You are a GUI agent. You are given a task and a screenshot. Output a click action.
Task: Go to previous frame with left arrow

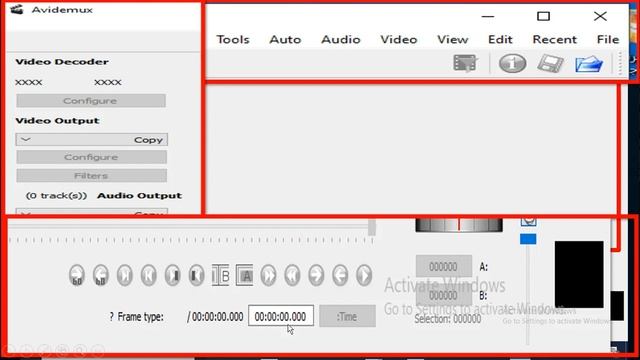[x=340, y=275]
